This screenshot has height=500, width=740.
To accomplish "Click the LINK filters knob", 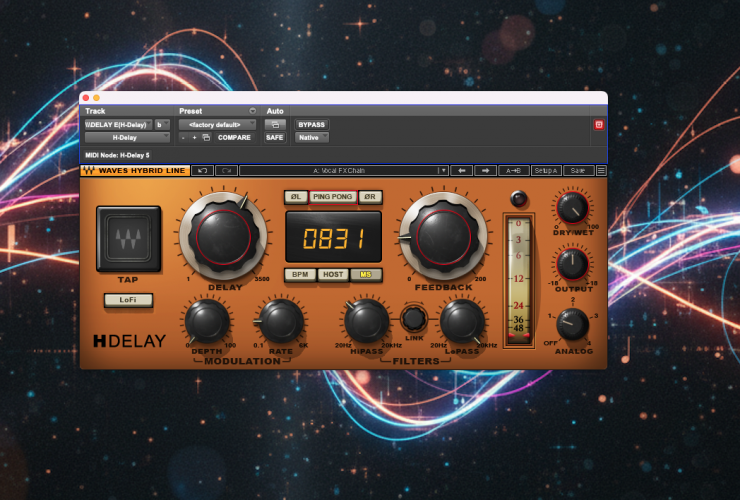I will (414, 318).
